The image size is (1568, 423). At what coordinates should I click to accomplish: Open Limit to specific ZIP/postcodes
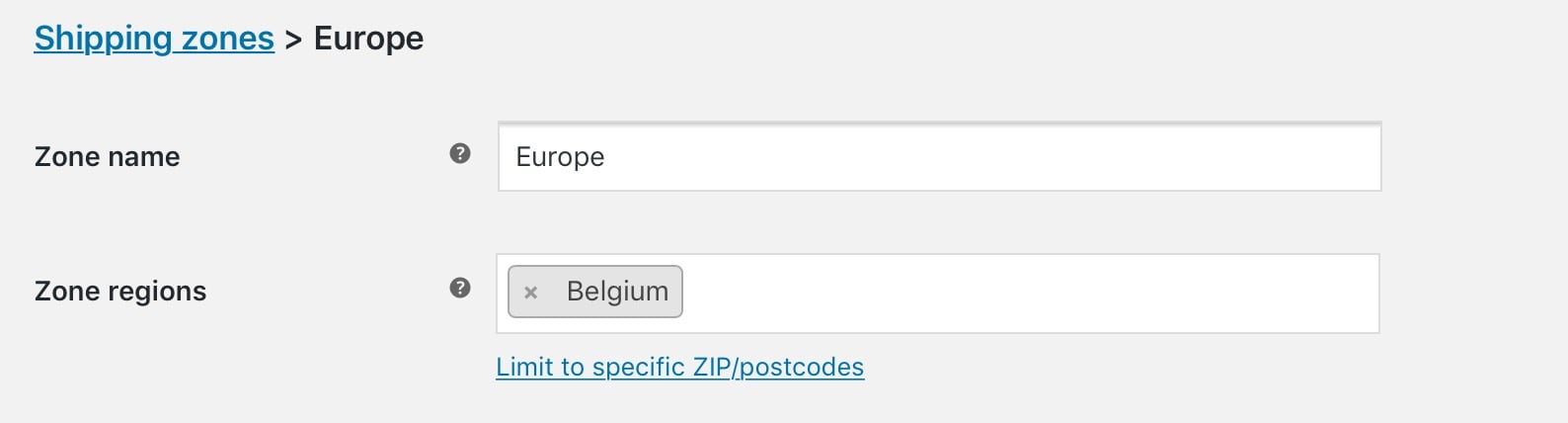tap(680, 367)
